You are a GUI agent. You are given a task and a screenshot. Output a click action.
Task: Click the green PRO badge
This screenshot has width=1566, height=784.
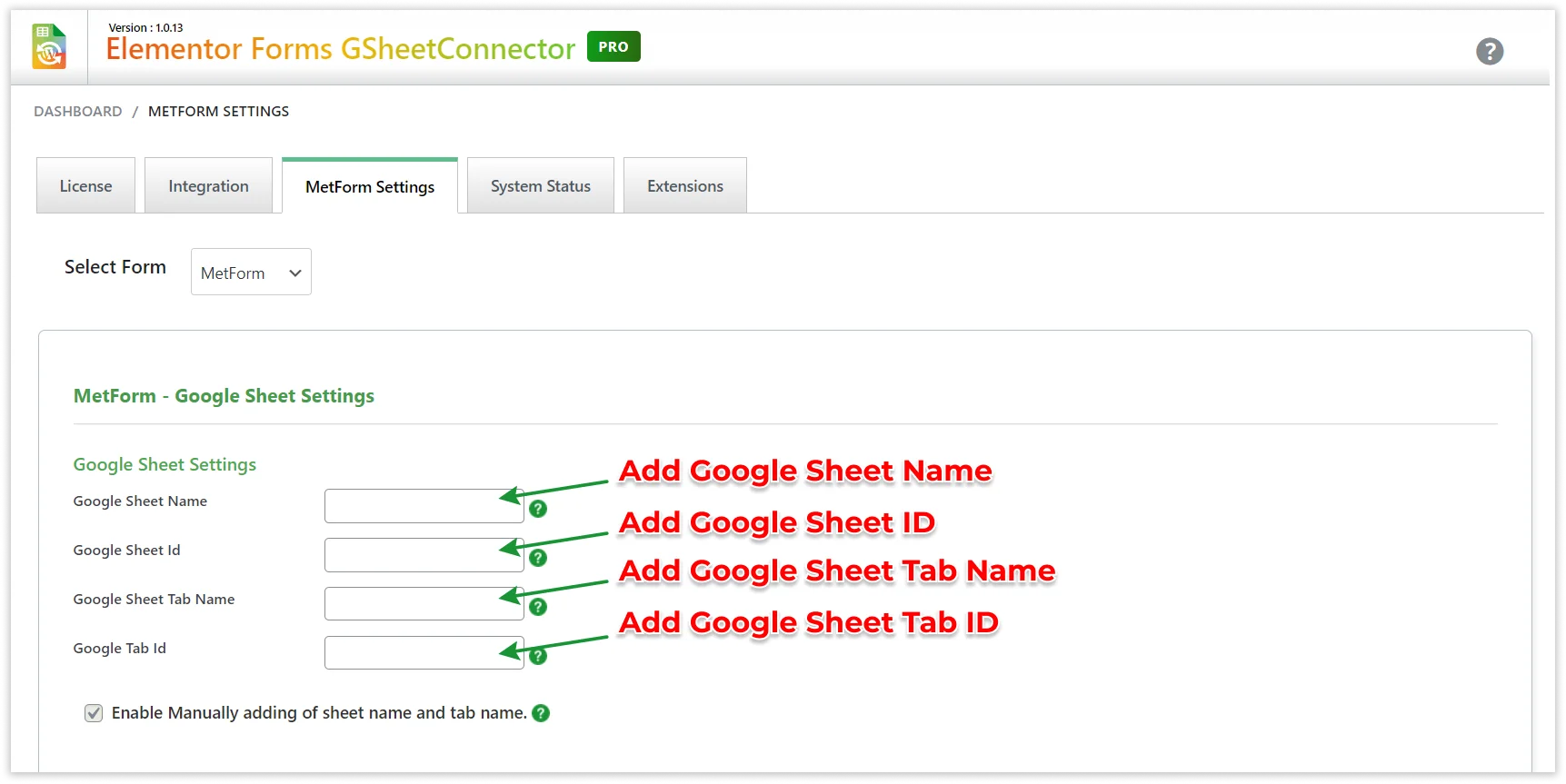(613, 47)
